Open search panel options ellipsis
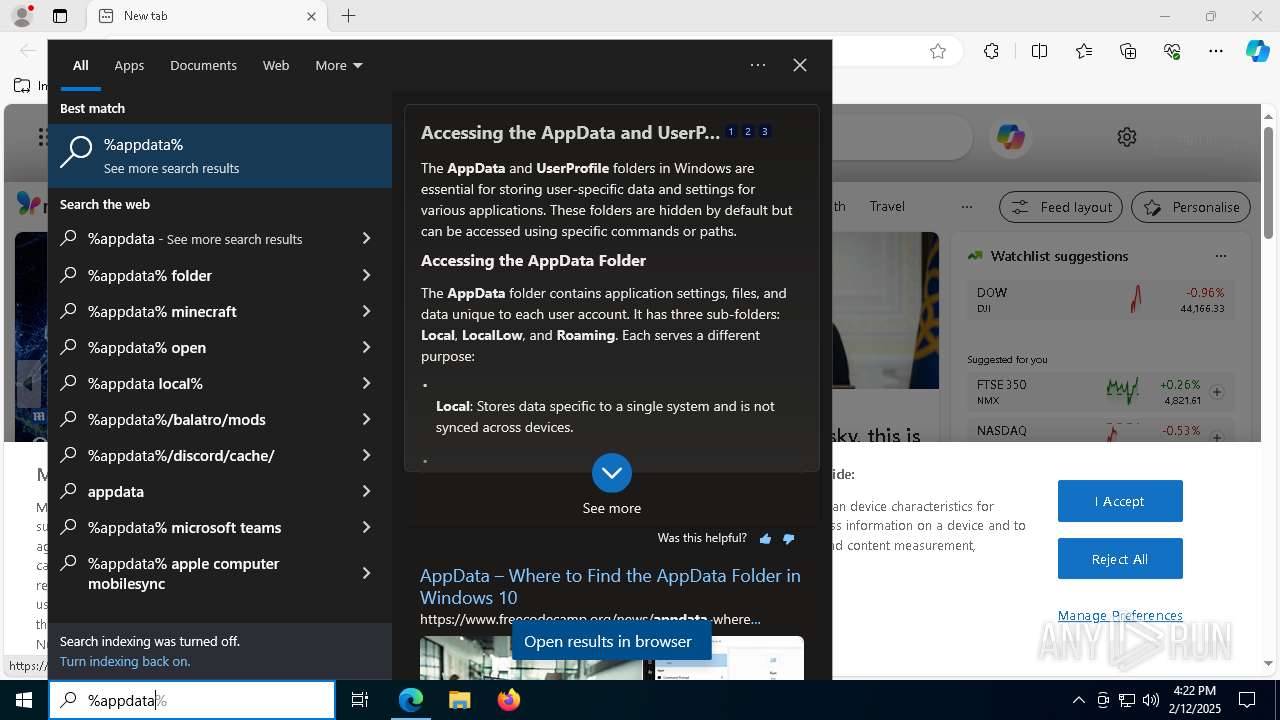The height and width of the screenshot is (720, 1280). tap(758, 65)
